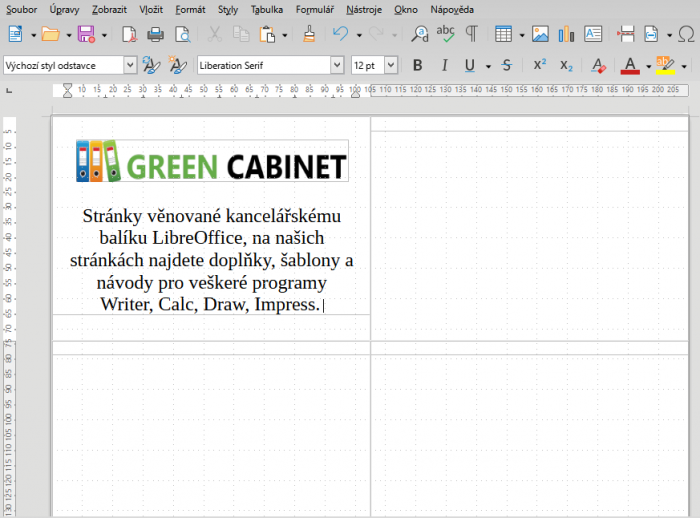The height and width of the screenshot is (518, 700).
Task: Insert a page break
Action: (x=626, y=34)
